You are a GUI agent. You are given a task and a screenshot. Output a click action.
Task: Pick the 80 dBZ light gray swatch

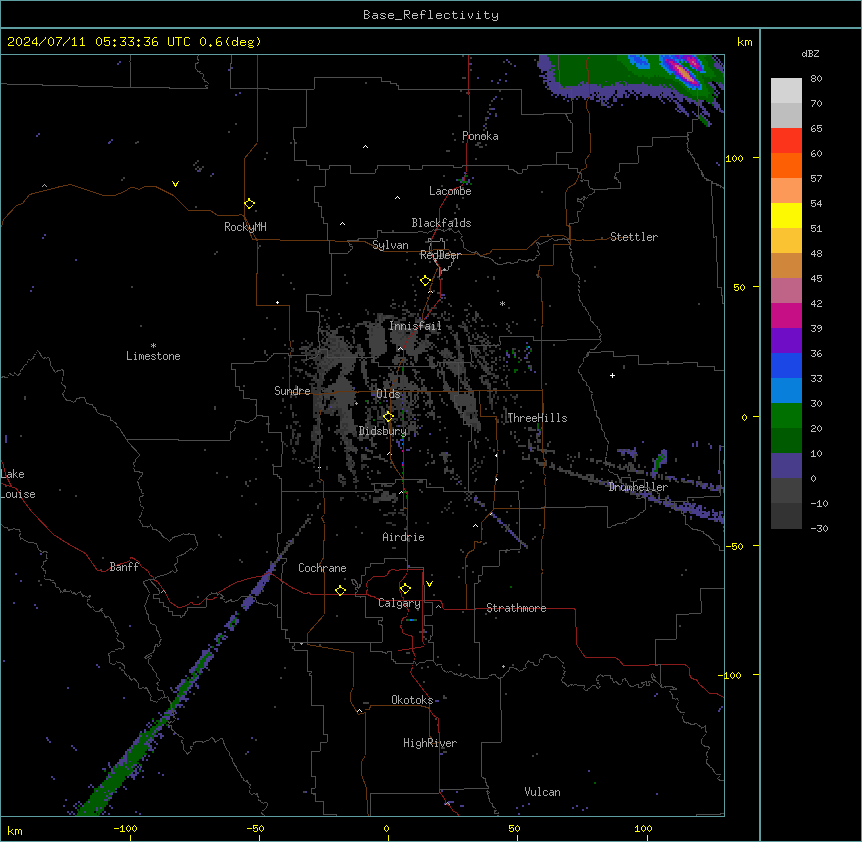pos(786,91)
